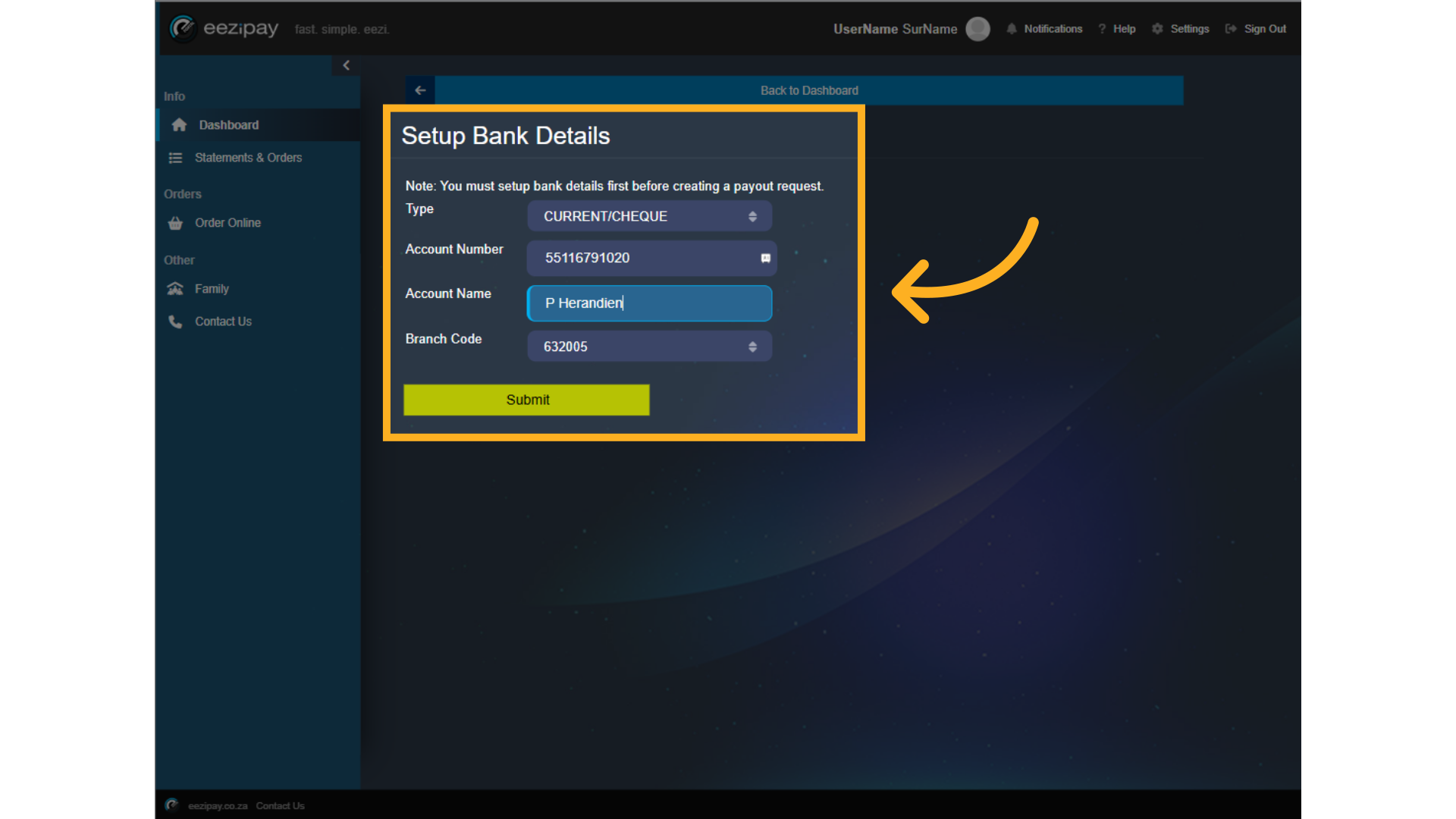Sign Out of the account
The height and width of the screenshot is (819, 1456).
coord(1265,29)
